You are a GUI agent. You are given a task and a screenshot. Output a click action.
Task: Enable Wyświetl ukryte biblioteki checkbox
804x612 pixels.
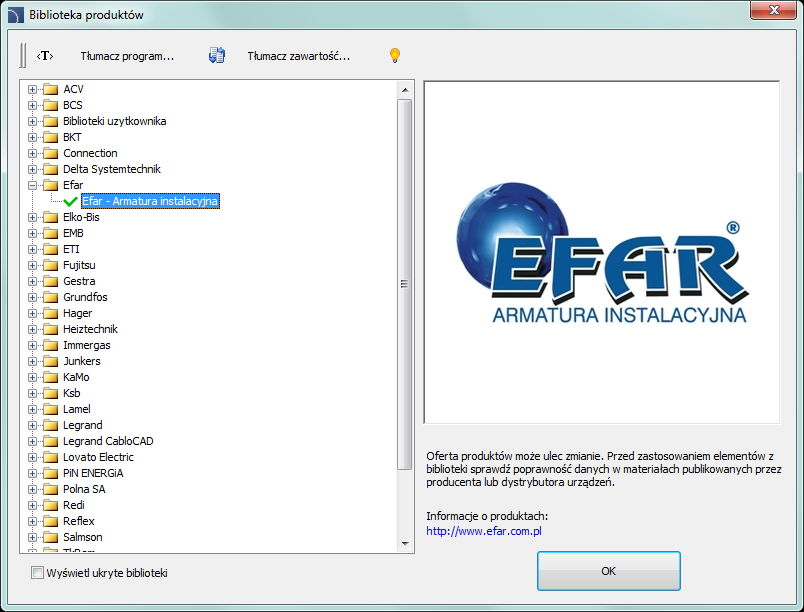tap(37, 573)
